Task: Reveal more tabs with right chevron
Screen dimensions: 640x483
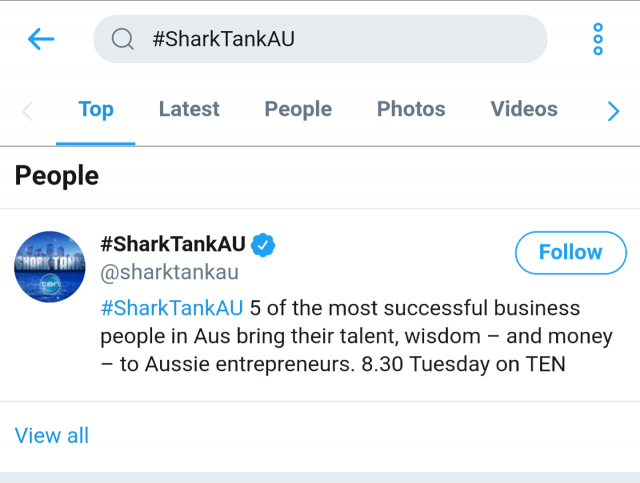Action: pyautogui.click(x=613, y=111)
